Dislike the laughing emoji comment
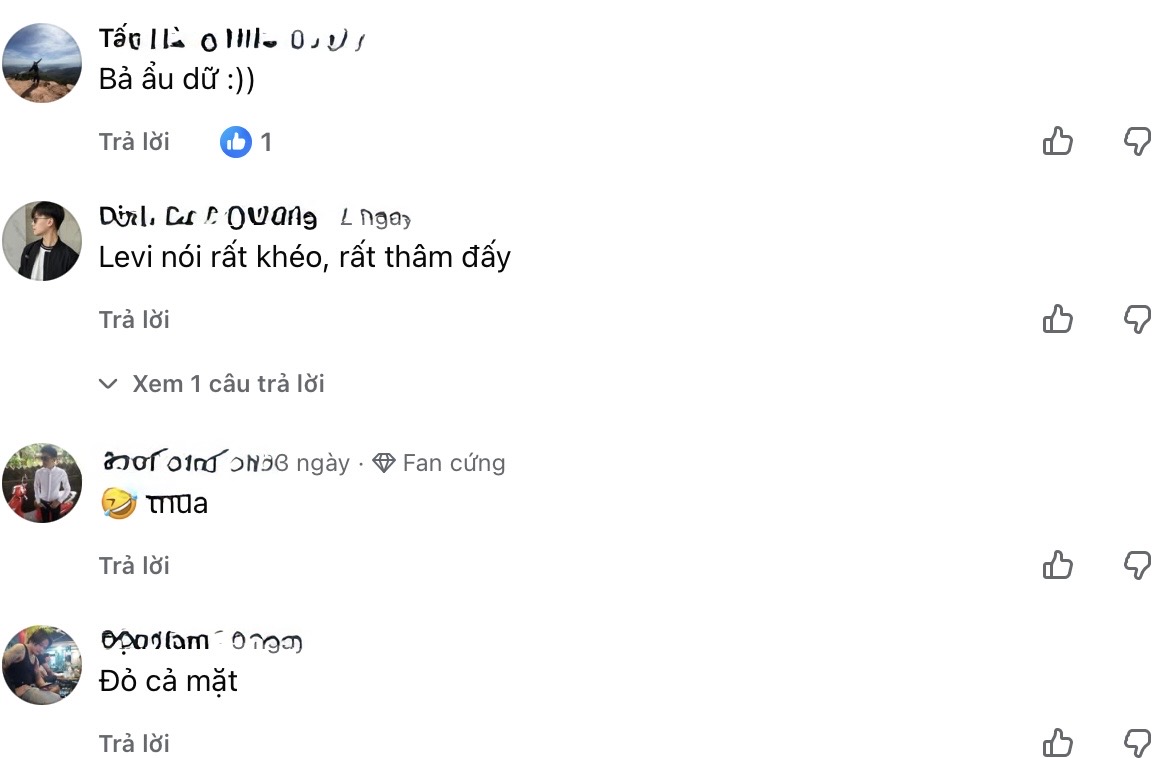 coord(1137,565)
